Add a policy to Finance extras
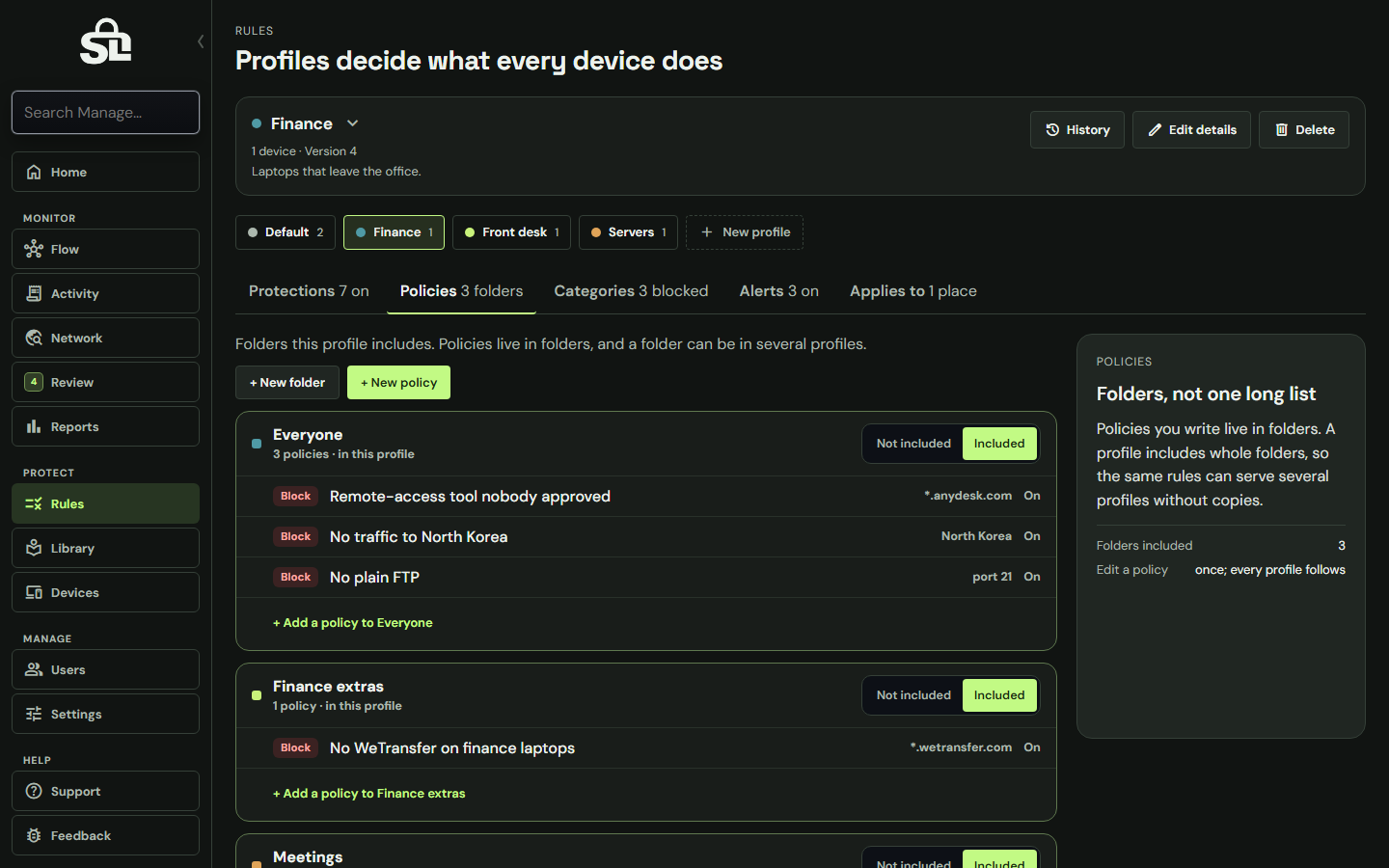Screen dimensions: 1389x868 [x=369, y=794]
